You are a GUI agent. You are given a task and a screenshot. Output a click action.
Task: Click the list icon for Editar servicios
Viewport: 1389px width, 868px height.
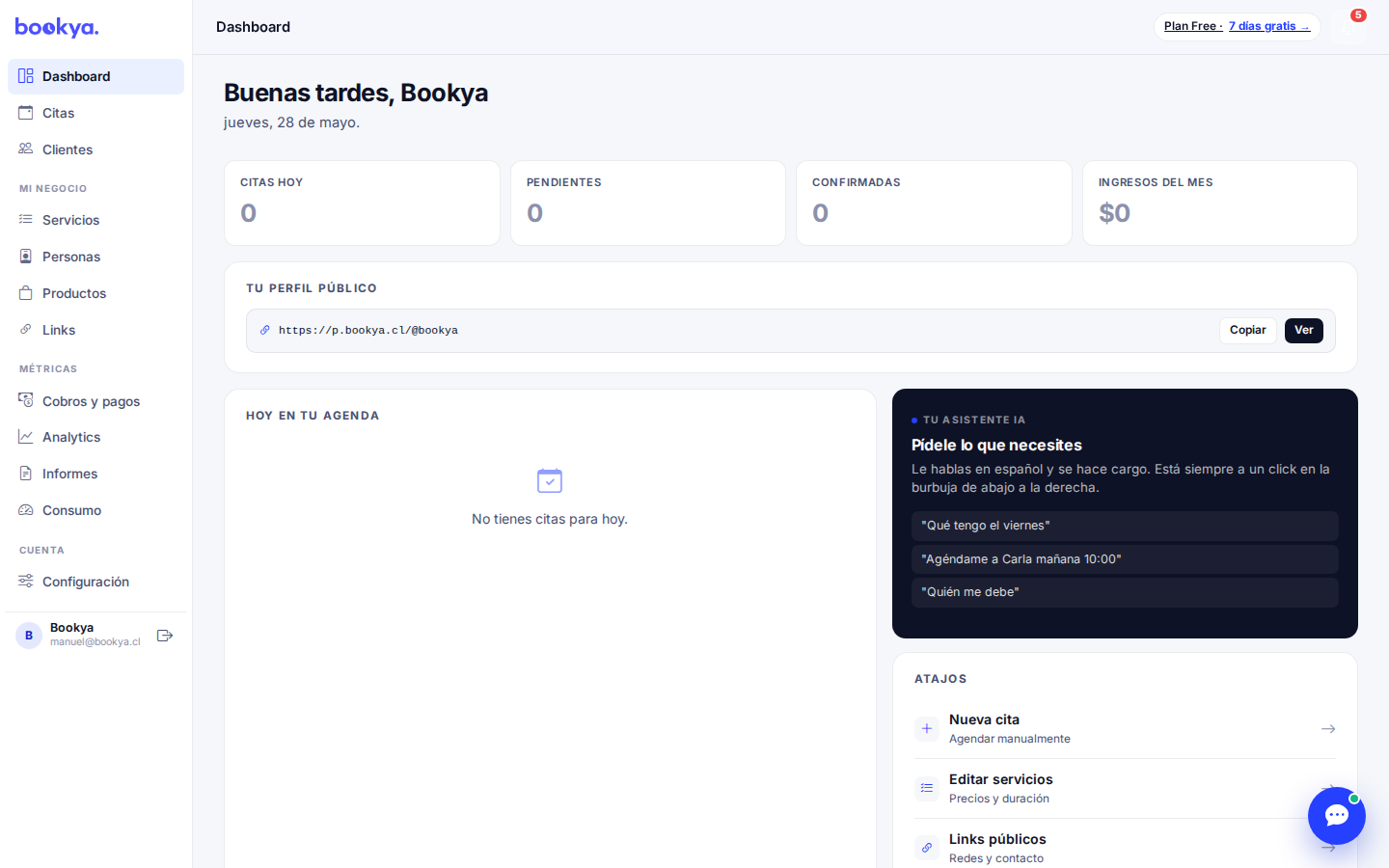(x=927, y=789)
